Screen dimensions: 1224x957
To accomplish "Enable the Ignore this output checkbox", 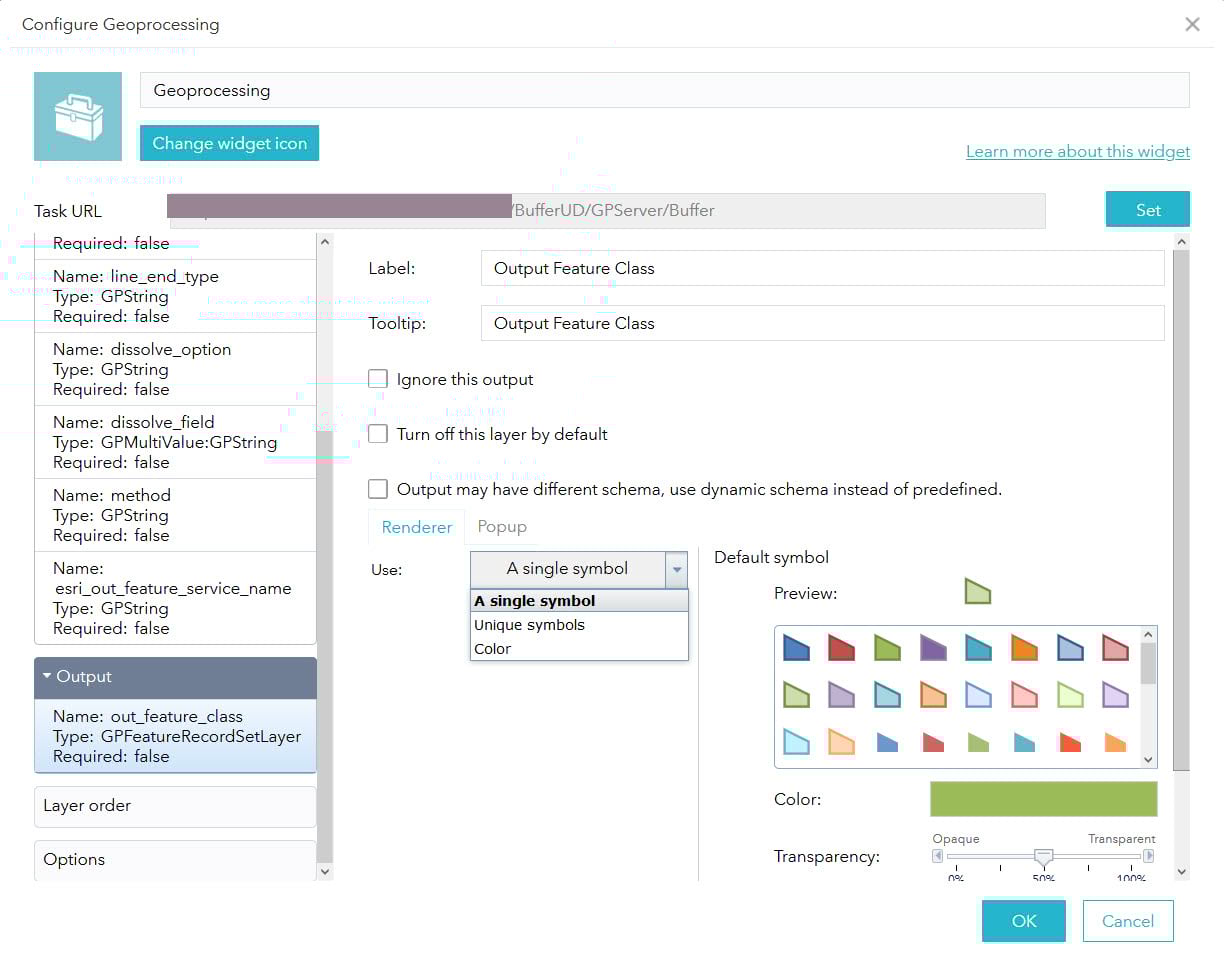I will pyautogui.click(x=378, y=379).
